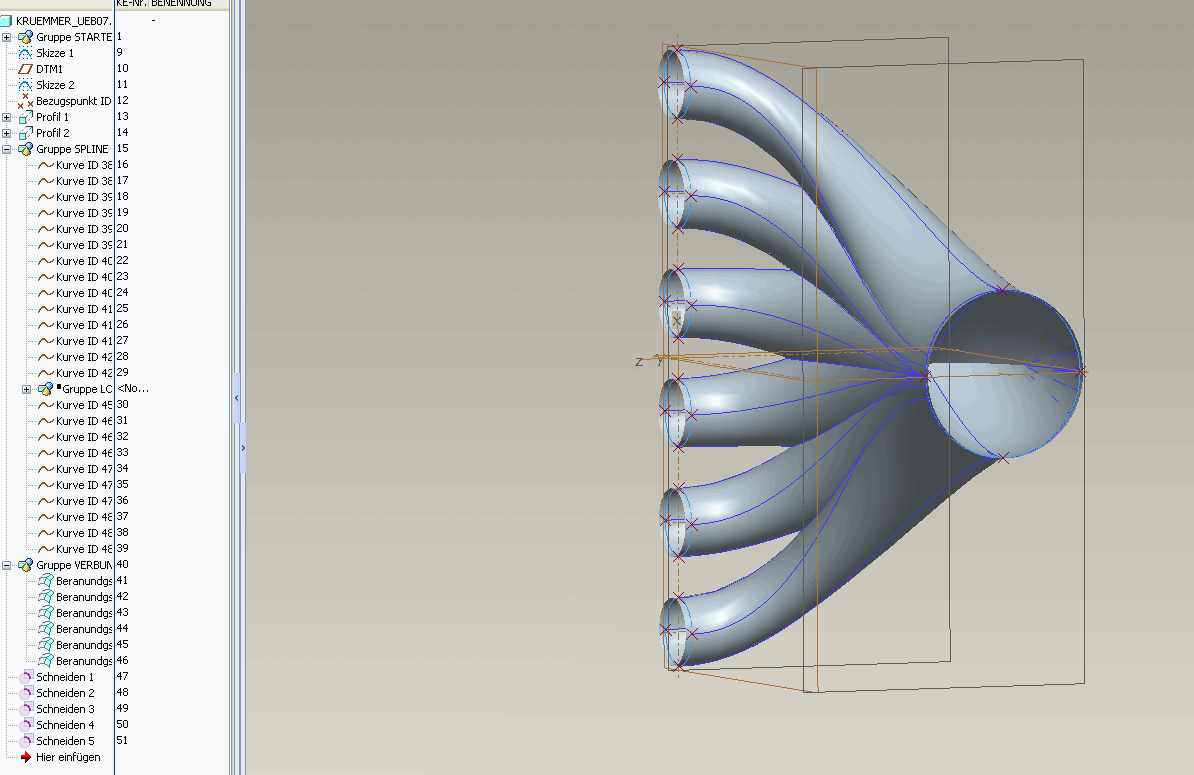Expand the Profil 1 node
1194x775 pixels.
6,117
